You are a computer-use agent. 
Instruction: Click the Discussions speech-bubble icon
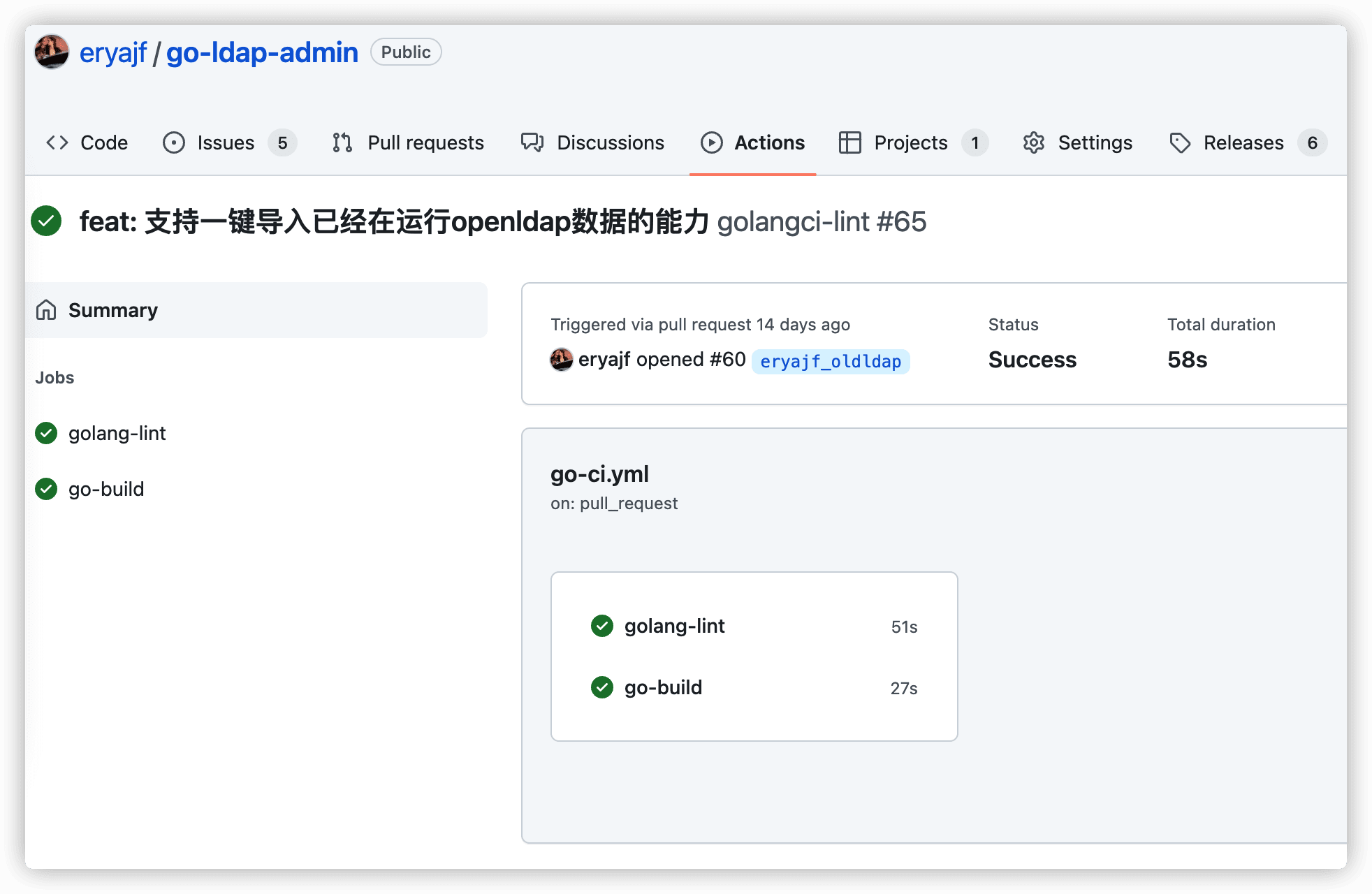[532, 142]
